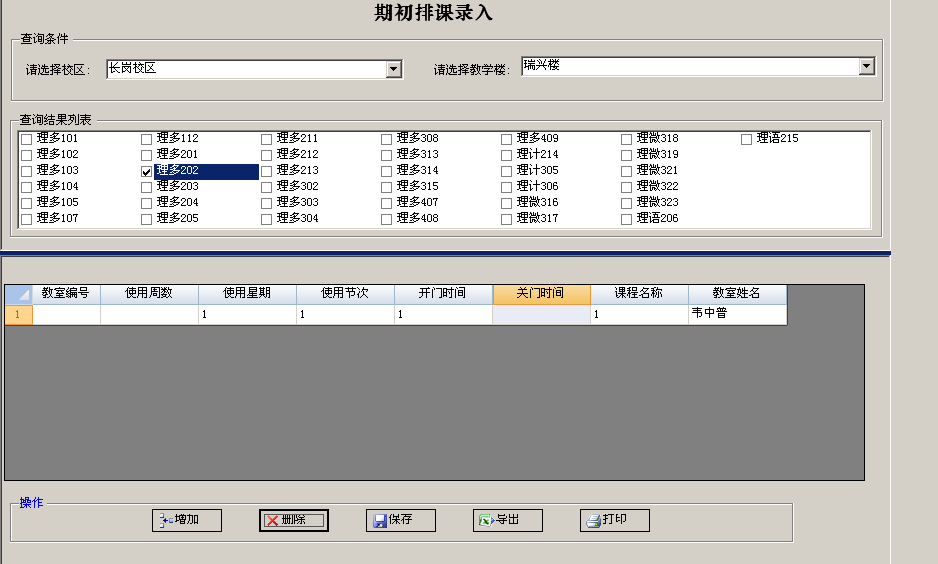Click the 课程名称 column header
The width and height of the screenshot is (938, 564).
[x=639, y=294]
